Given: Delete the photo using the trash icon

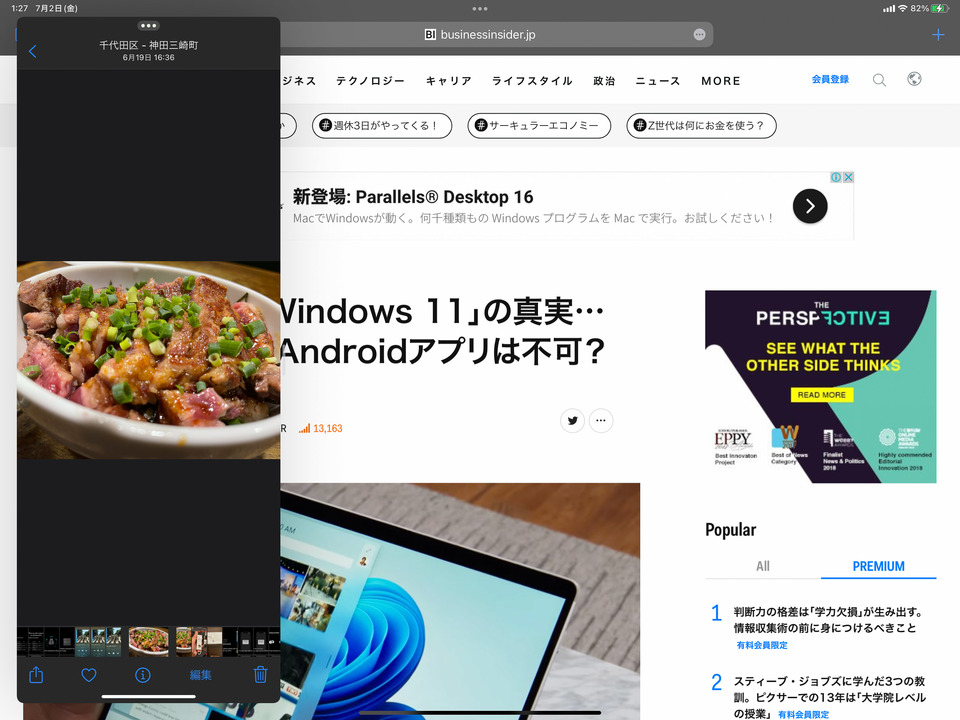Looking at the screenshot, I should pyautogui.click(x=260, y=675).
